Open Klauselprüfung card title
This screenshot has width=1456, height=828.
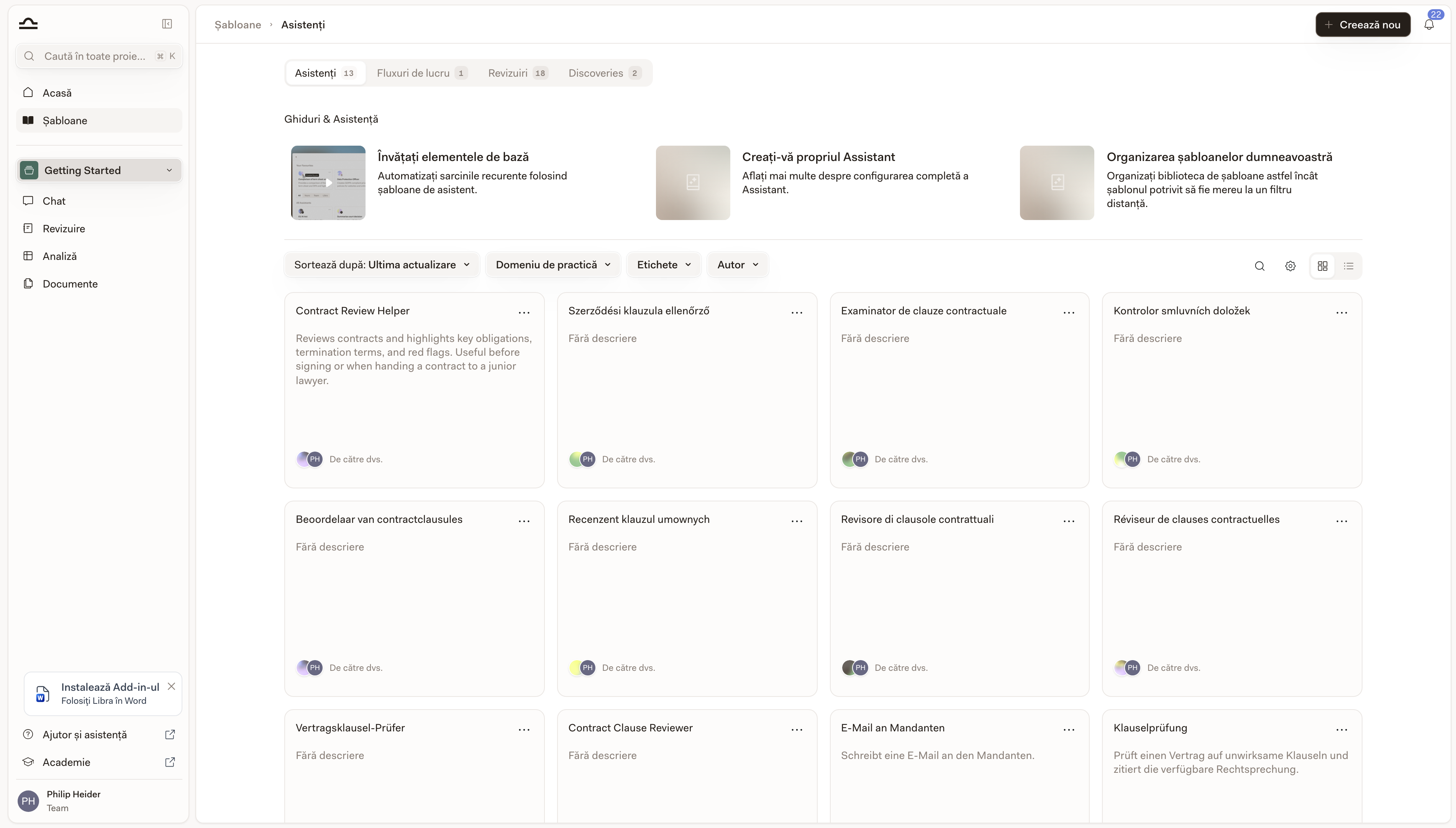click(x=1150, y=728)
